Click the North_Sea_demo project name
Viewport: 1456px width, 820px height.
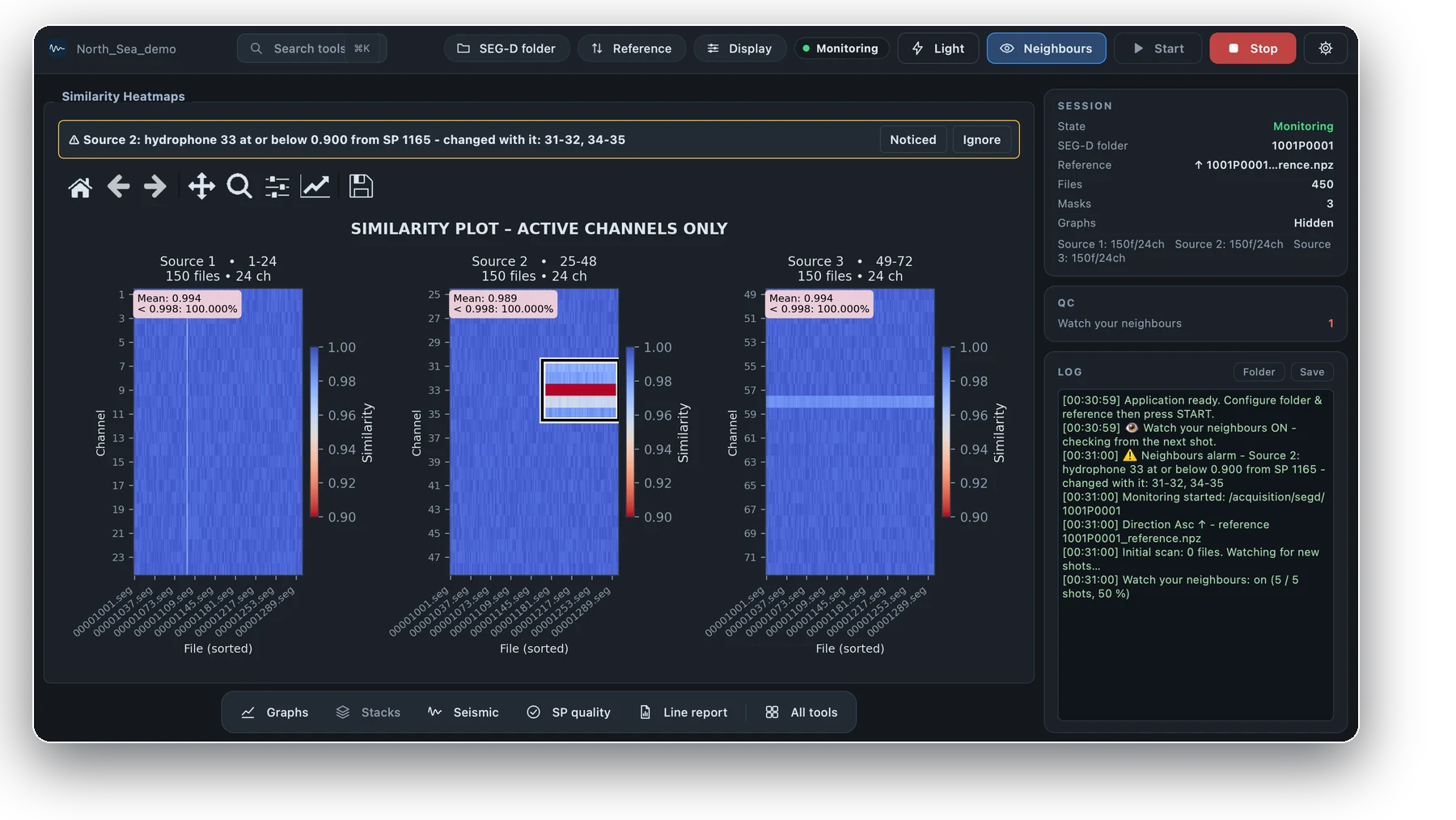coord(126,49)
